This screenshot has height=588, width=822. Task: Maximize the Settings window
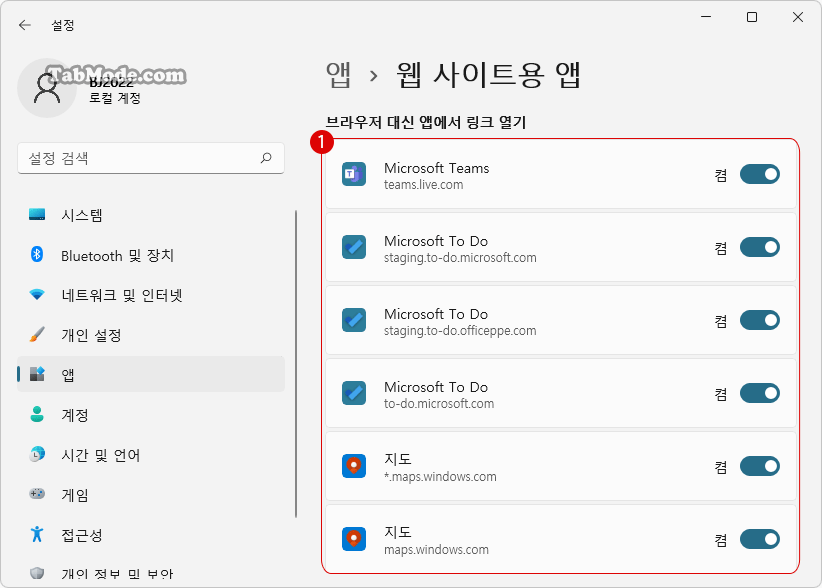click(x=752, y=17)
